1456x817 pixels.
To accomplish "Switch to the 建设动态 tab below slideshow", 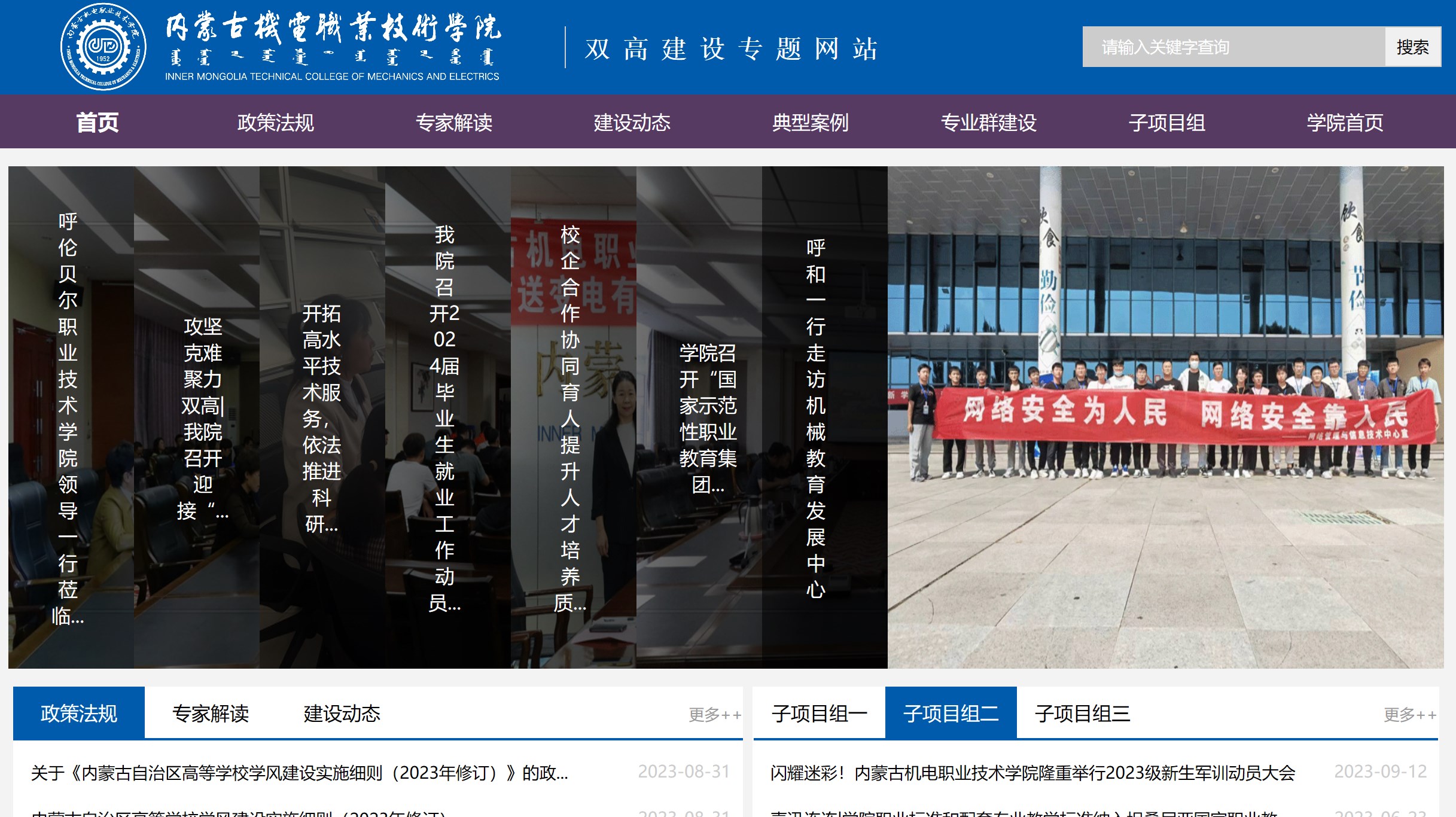I will 342,713.
